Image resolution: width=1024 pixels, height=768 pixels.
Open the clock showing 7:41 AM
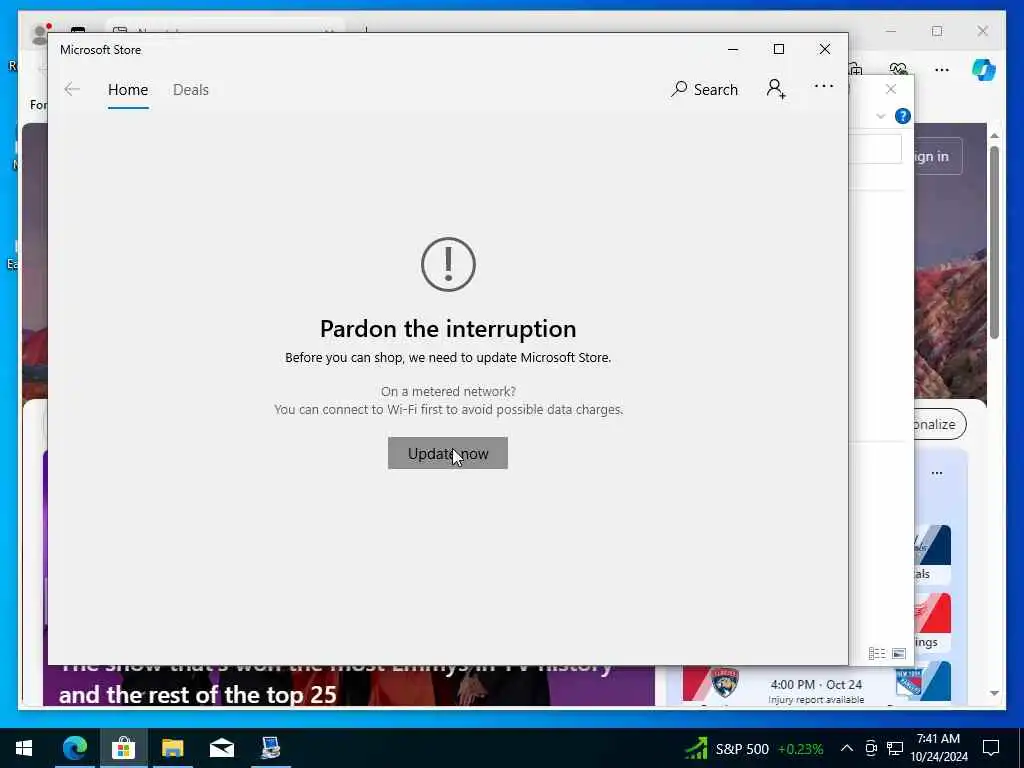click(x=938, y=748)
